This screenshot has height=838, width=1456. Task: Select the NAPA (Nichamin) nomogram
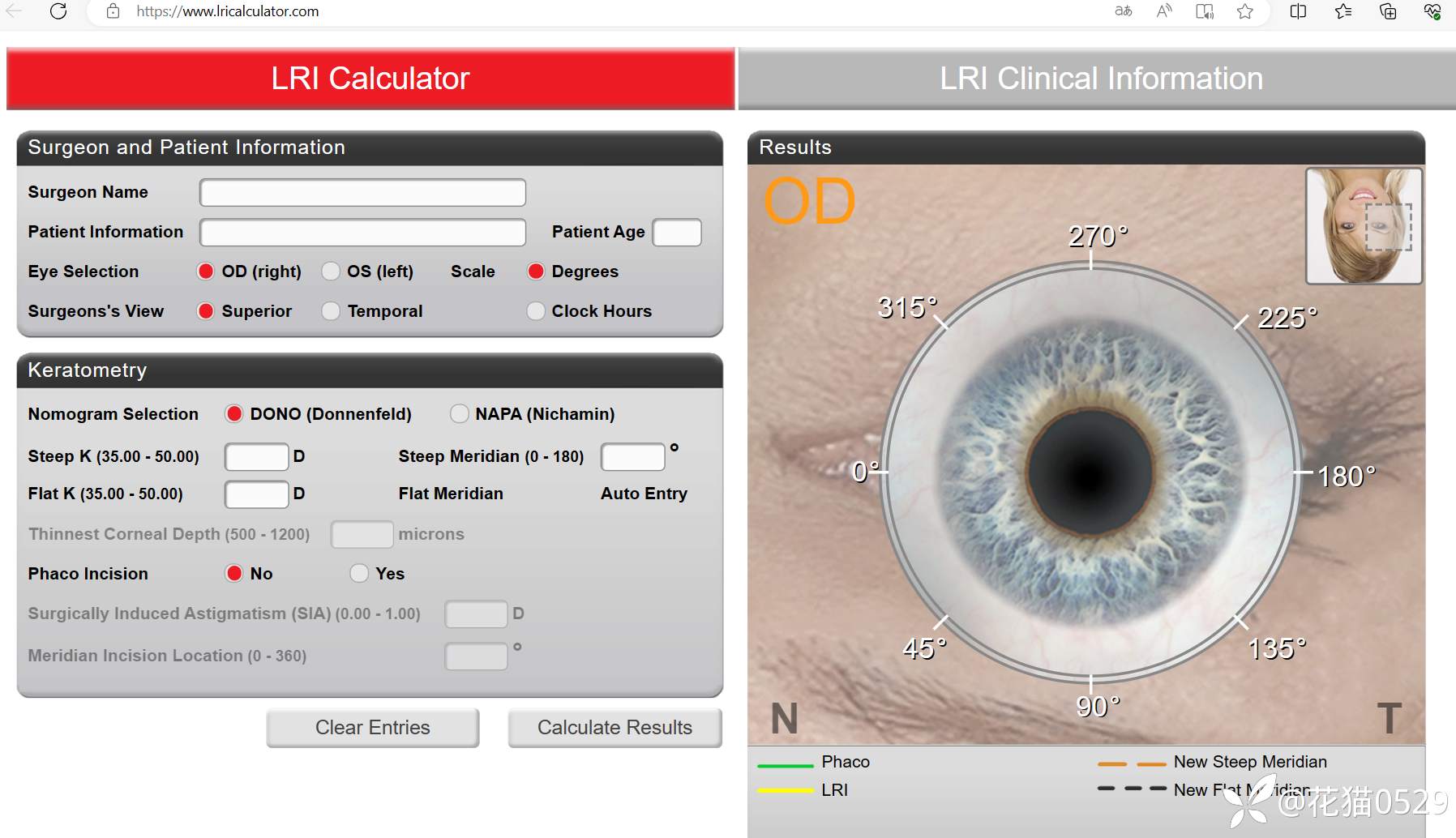(x=460, y=414)
